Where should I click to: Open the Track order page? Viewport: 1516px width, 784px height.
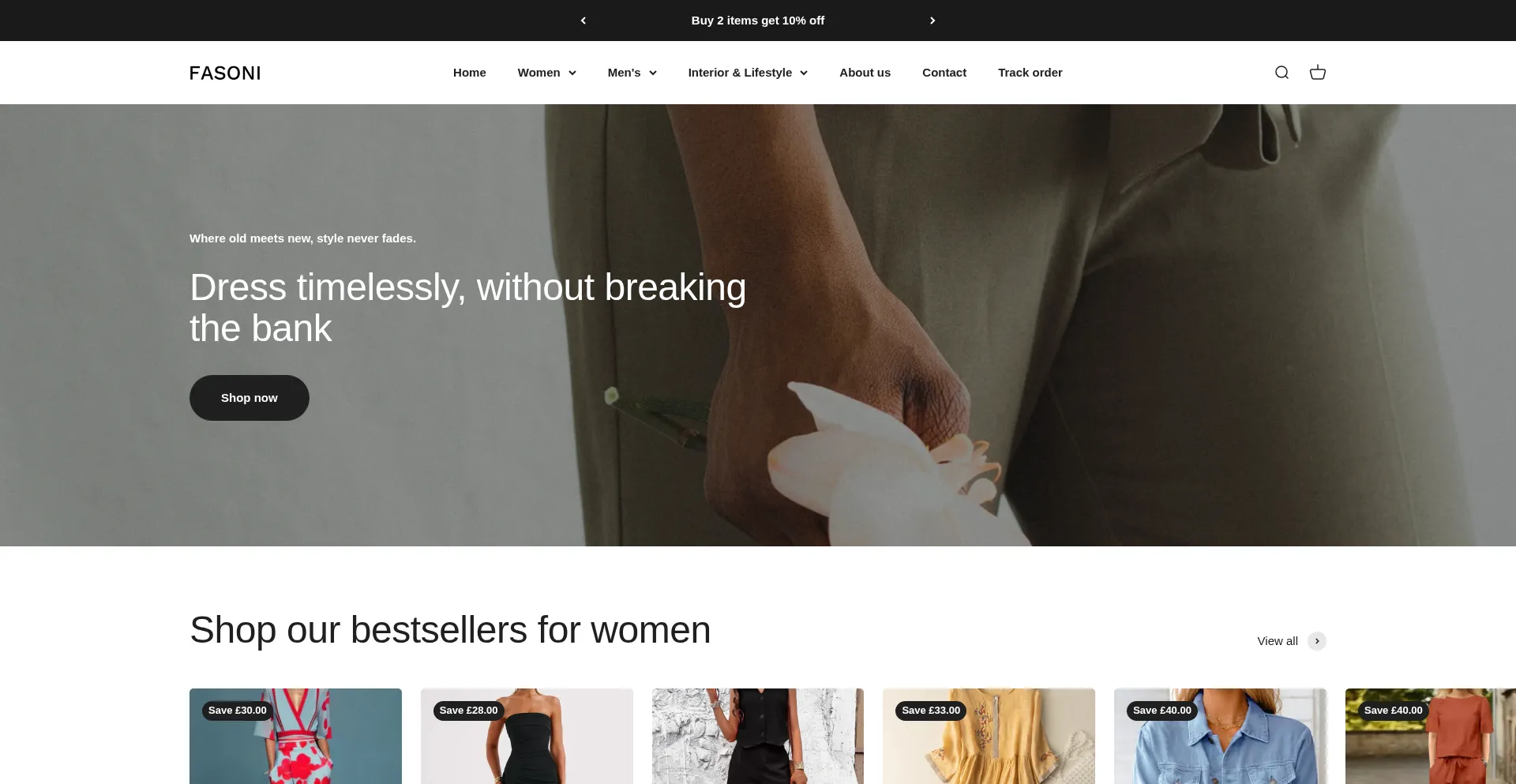[1030, 73]
